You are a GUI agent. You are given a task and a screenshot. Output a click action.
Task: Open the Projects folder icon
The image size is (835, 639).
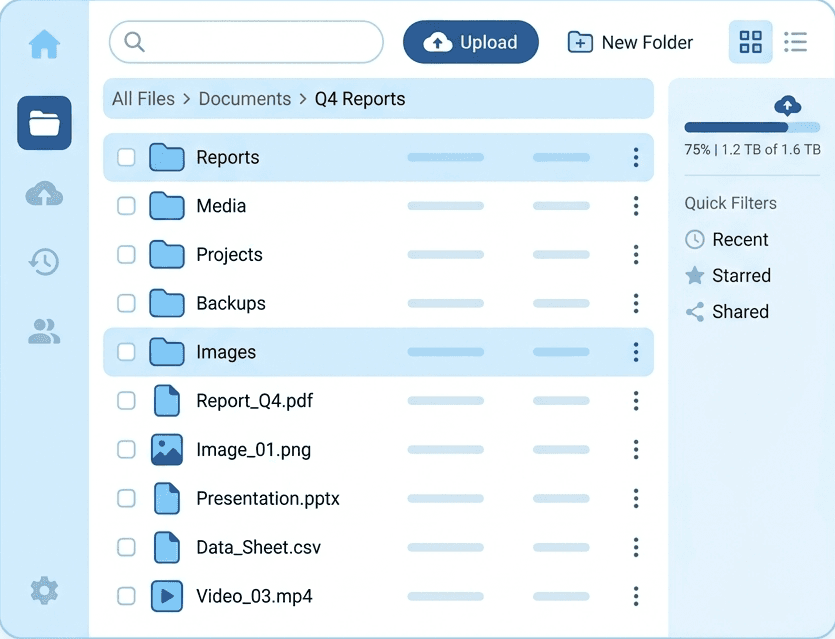[x=167, y=255]
